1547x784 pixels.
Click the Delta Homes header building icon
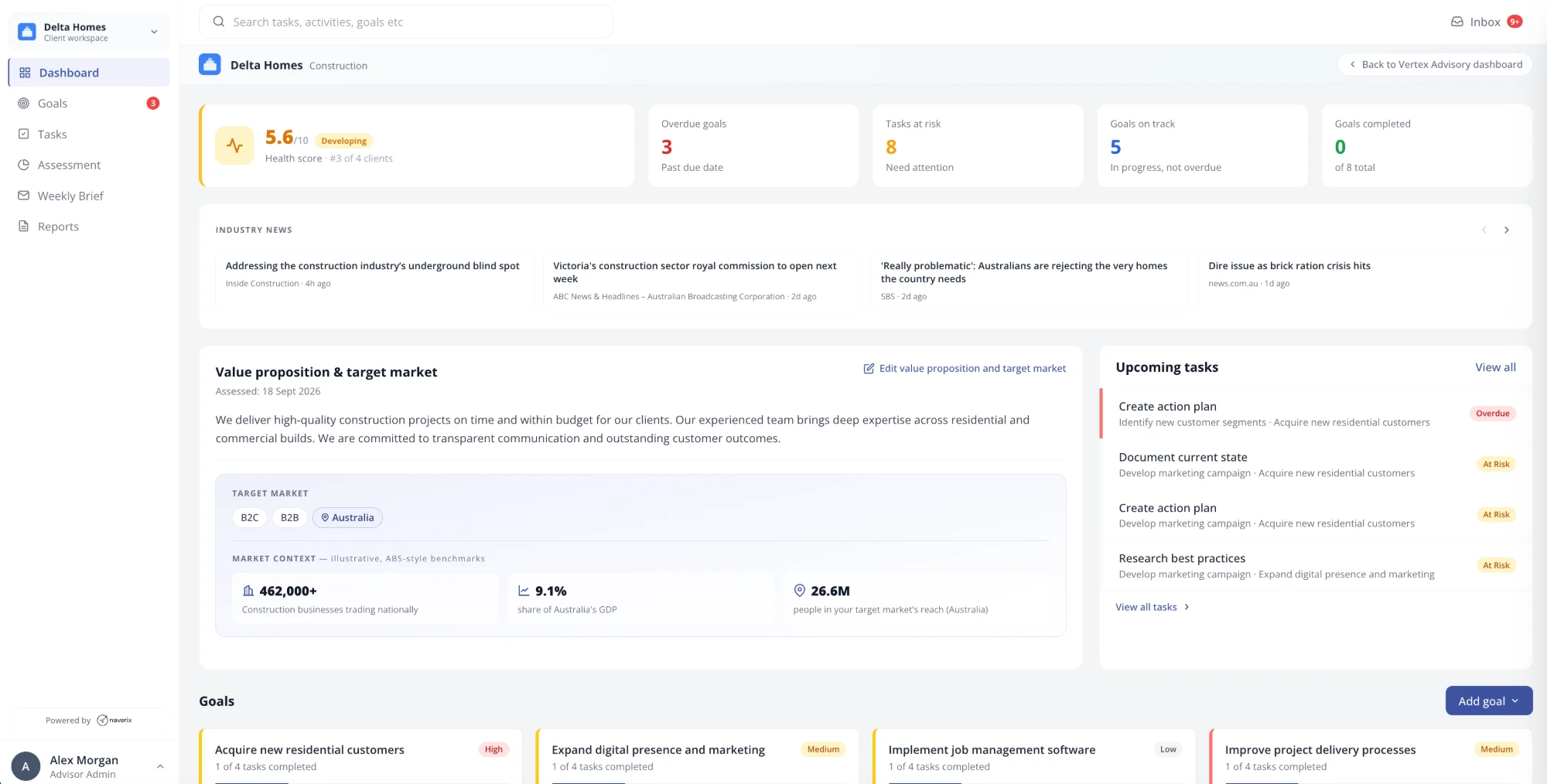coord(210,64)
